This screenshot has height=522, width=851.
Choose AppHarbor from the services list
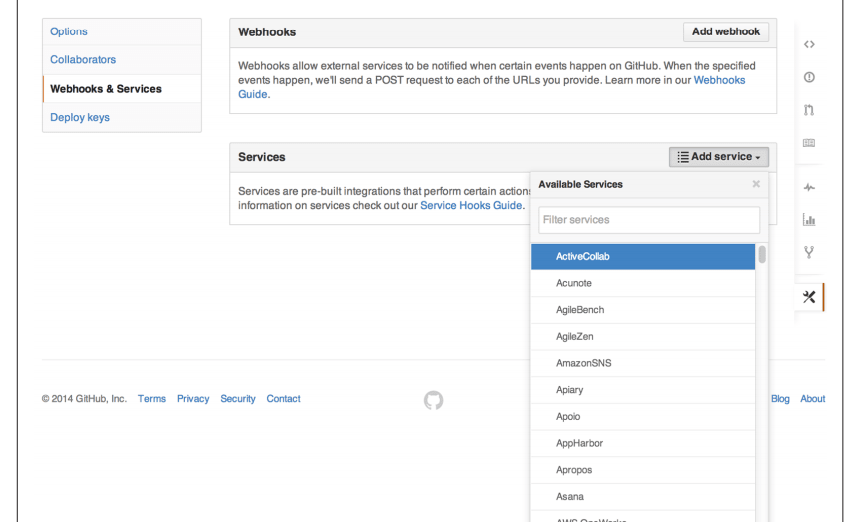(x=643, y=443)
